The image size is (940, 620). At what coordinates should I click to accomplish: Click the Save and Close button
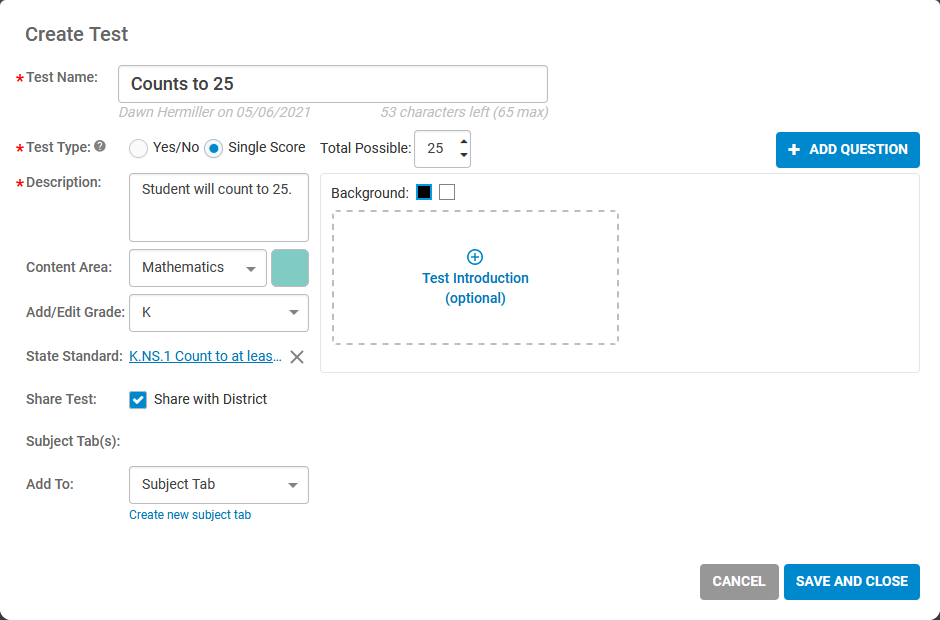pyautogui.click(x=851, y=582)
